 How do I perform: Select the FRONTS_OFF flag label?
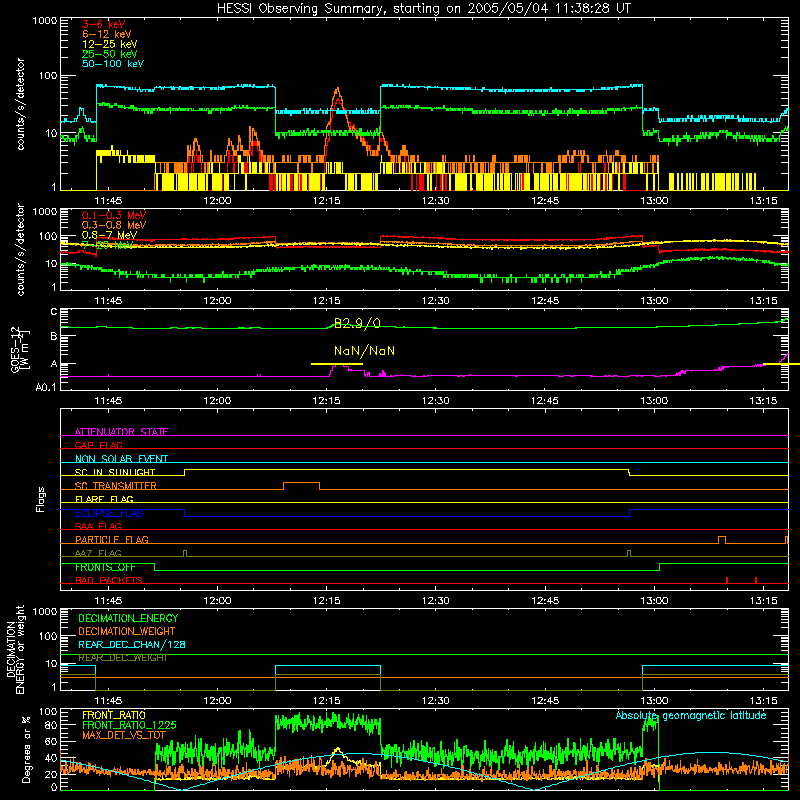click(x=105, y=567)
